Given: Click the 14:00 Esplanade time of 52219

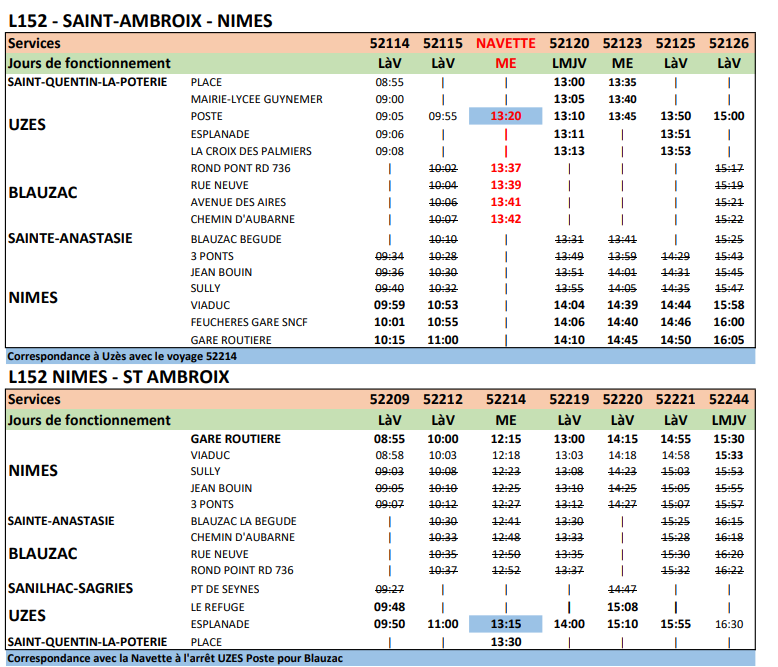Looking at the screenshot, I should (x=569, y=624).
